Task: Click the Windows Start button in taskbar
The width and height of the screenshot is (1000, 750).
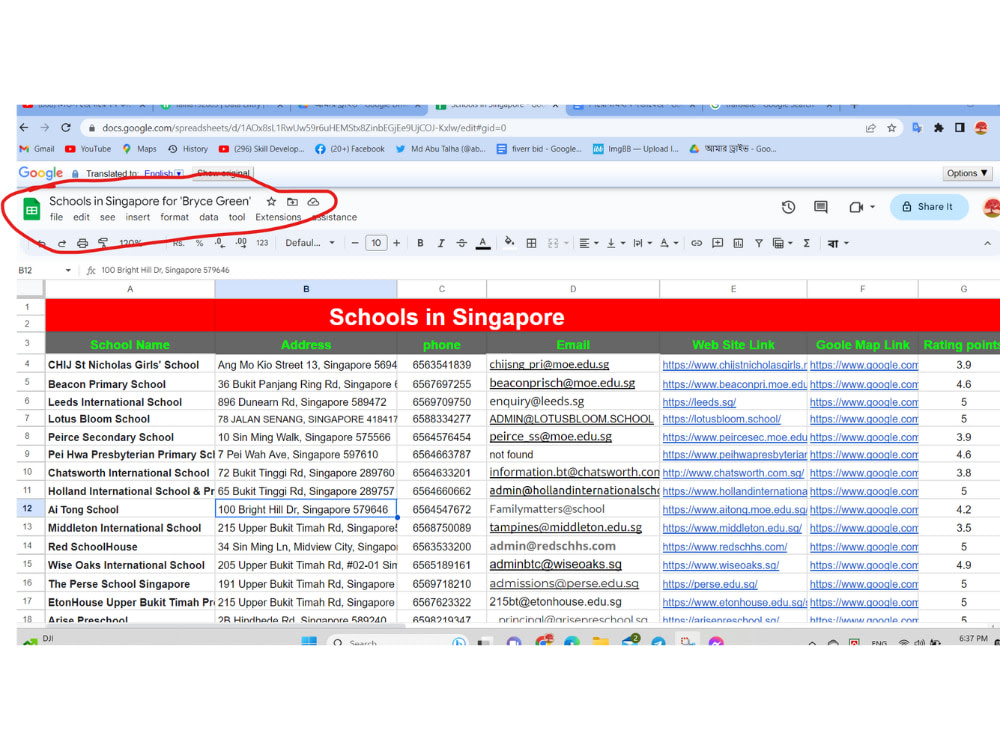Action: 309,640
